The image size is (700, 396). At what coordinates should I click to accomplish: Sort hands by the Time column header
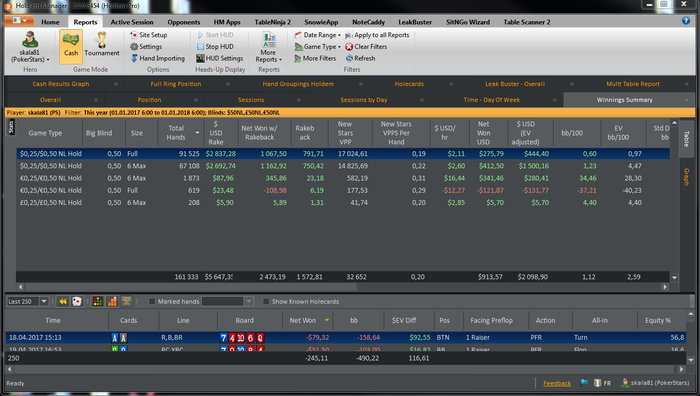coord(53,320)
